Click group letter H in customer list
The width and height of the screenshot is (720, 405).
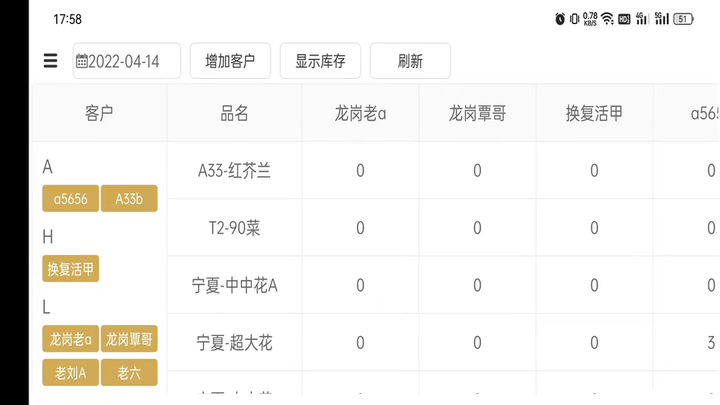pyautogui.click(x=47, y=237)
